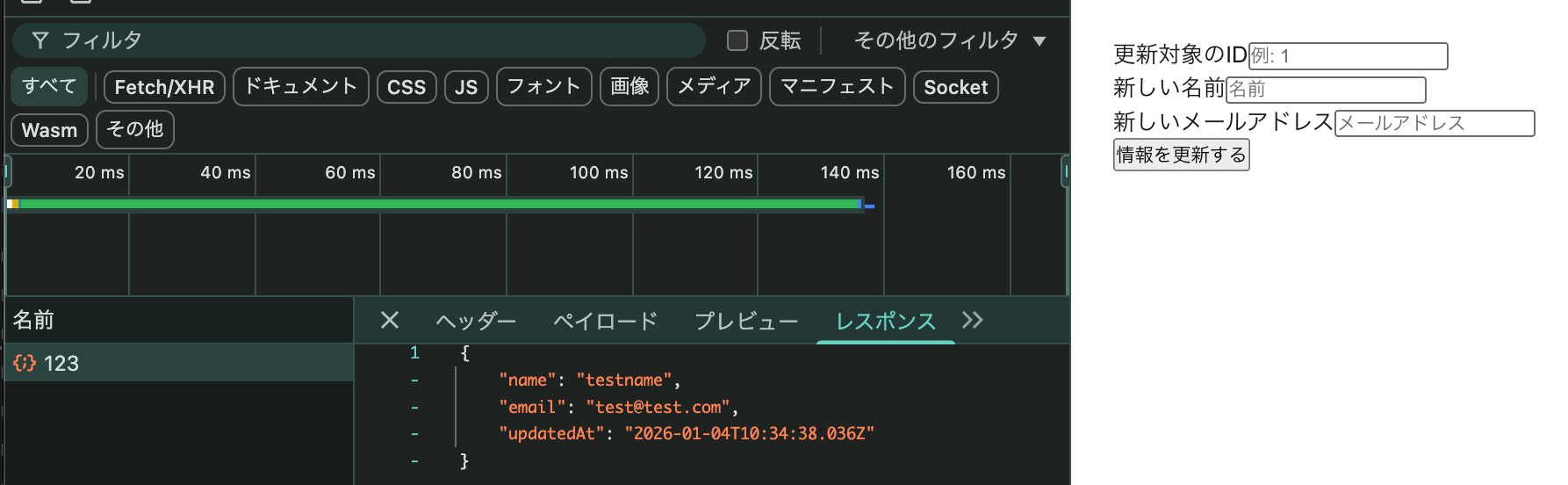
Task: Open the ペイロード tab
Action: [x=605, y=322]
